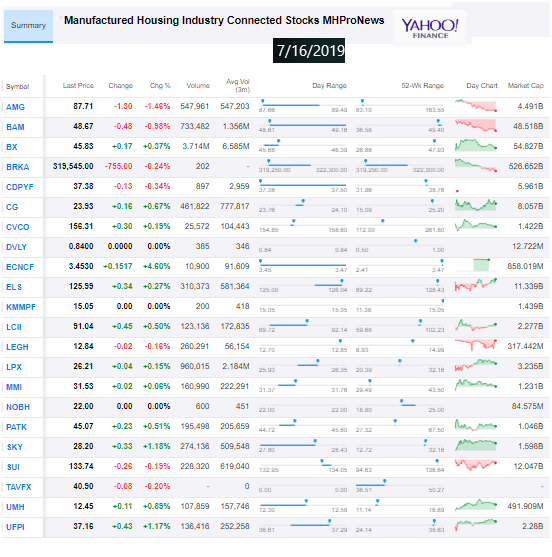The image size is (552, 557).
Task: Open the DVLY stock symbol link
Action: point(16,247)
